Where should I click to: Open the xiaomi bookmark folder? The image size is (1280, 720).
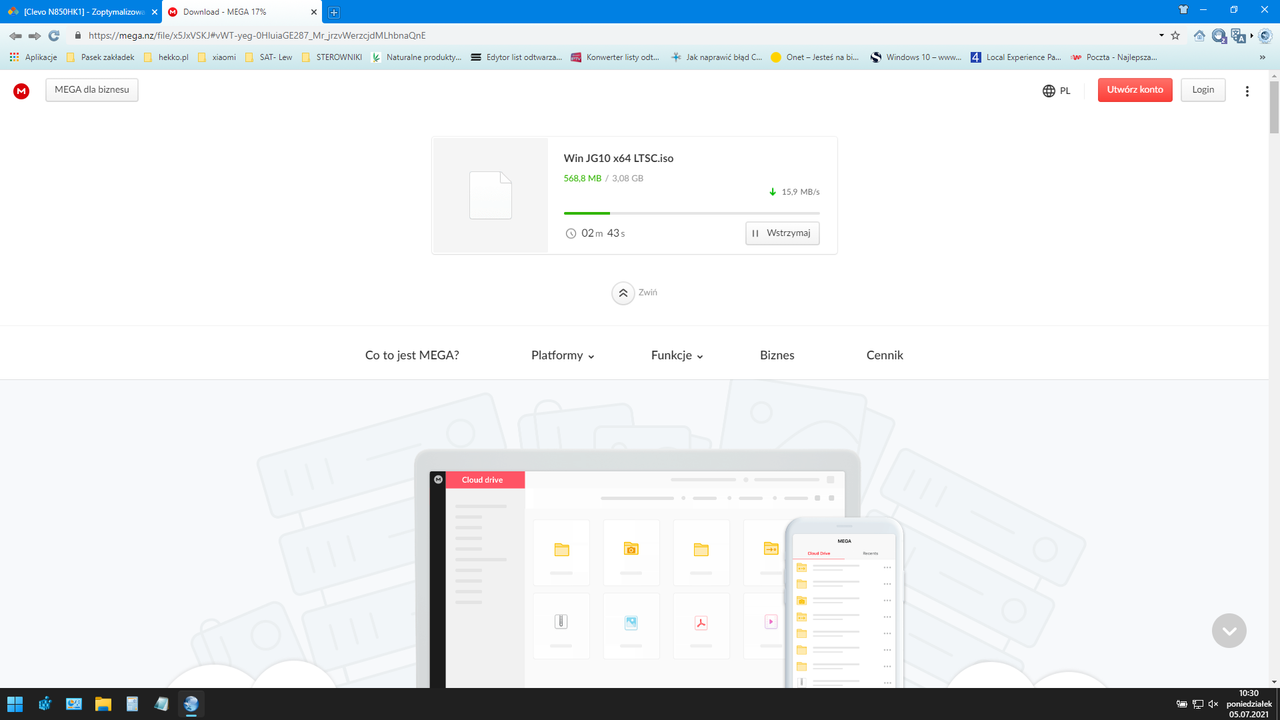click(217, 57)
